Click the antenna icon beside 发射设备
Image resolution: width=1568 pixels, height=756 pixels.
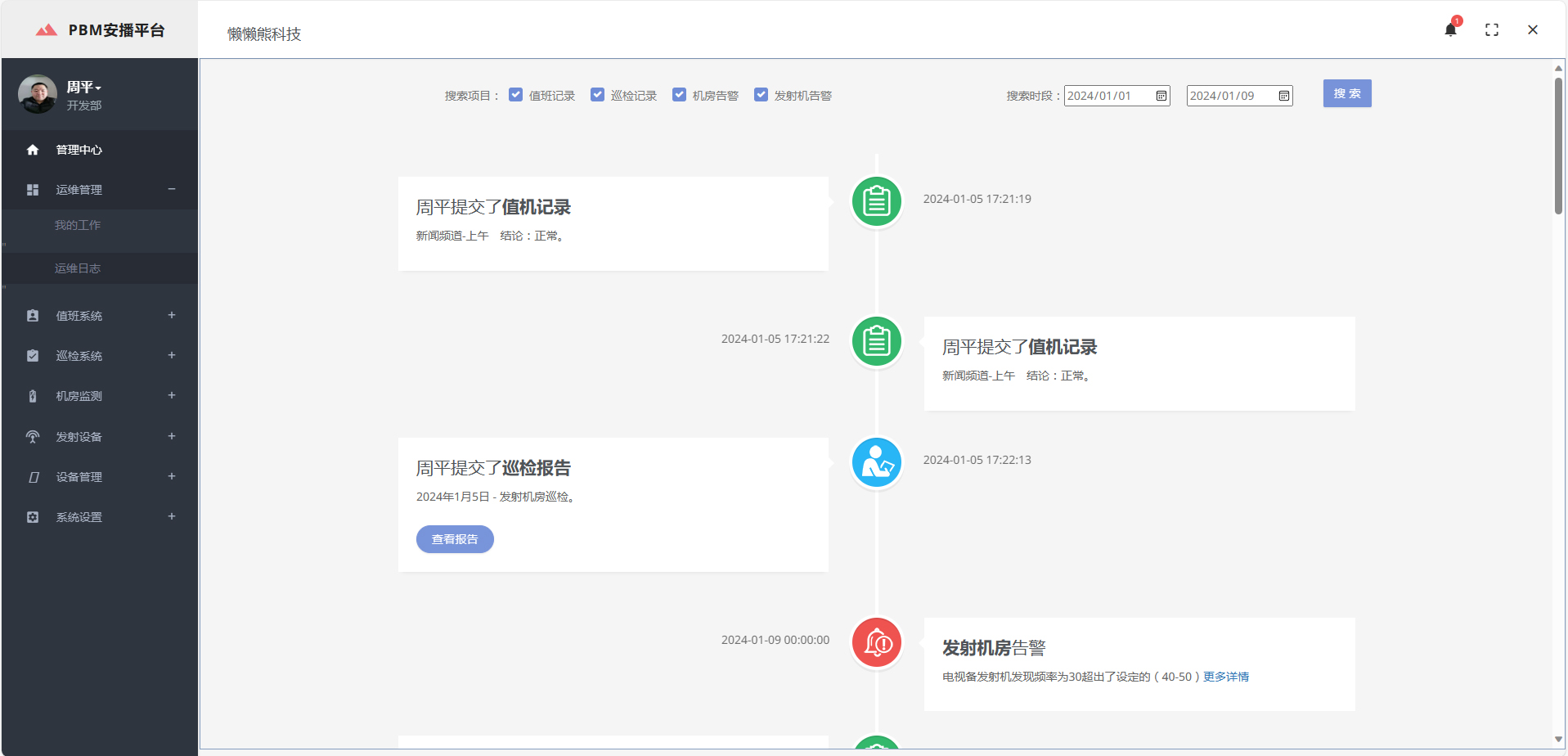click(x=33, y=437)
